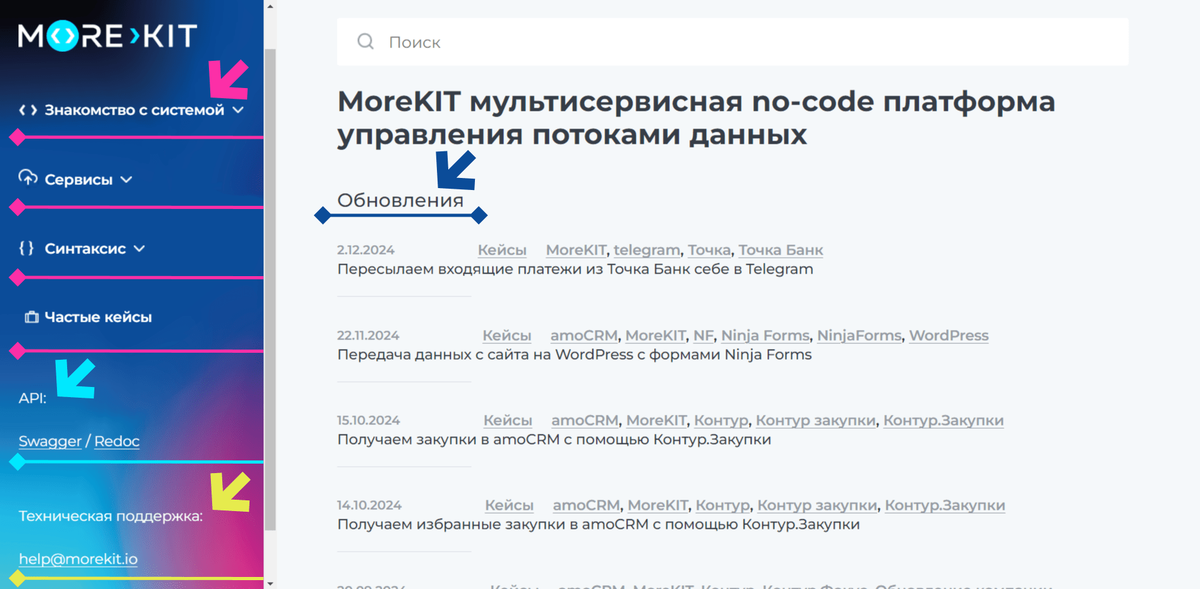Click the sidebar vertical scrollbar
1200x589 pixels.
click(270, 290)
